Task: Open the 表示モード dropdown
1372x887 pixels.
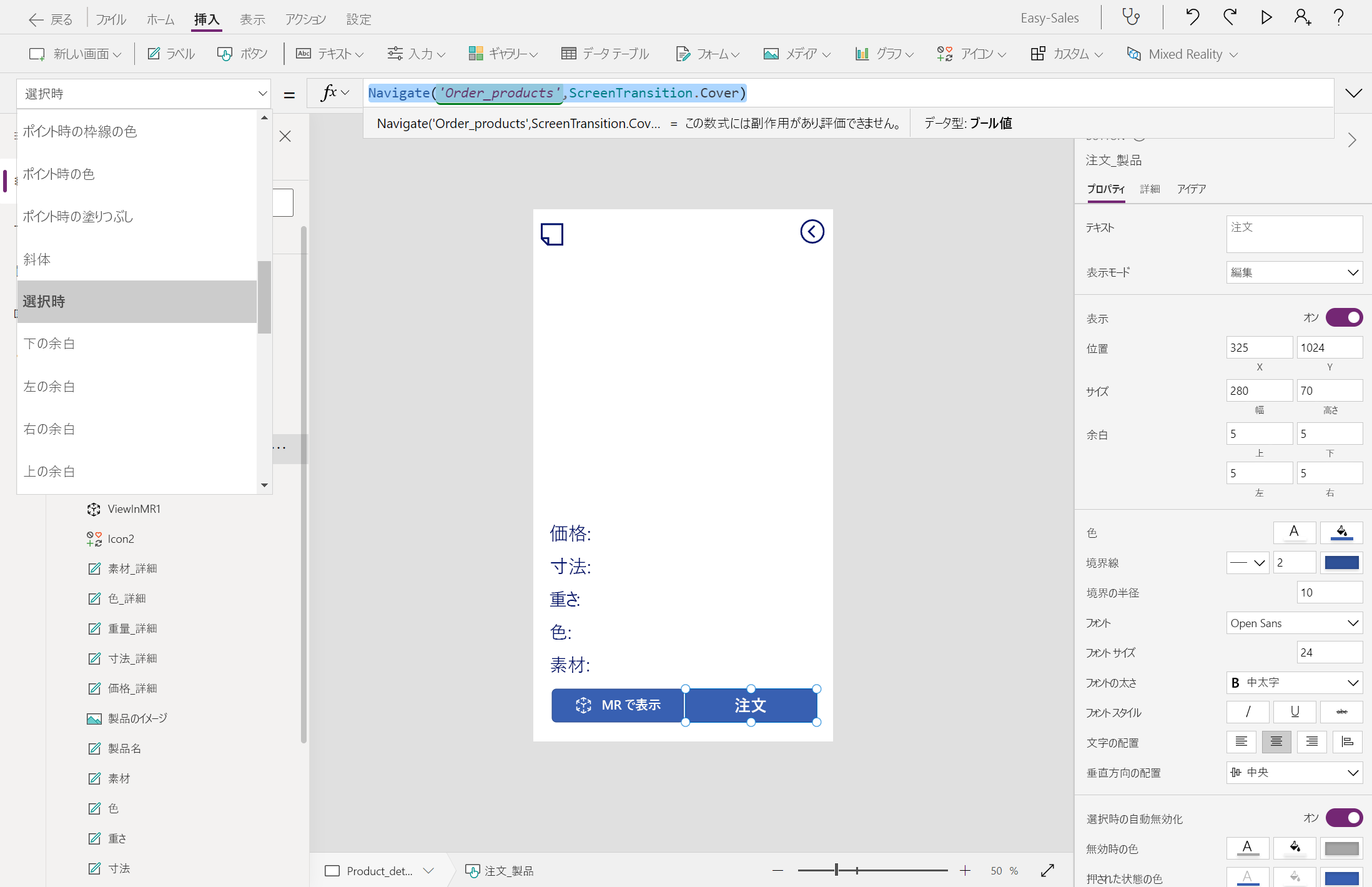Action: tap(1294, 272)
